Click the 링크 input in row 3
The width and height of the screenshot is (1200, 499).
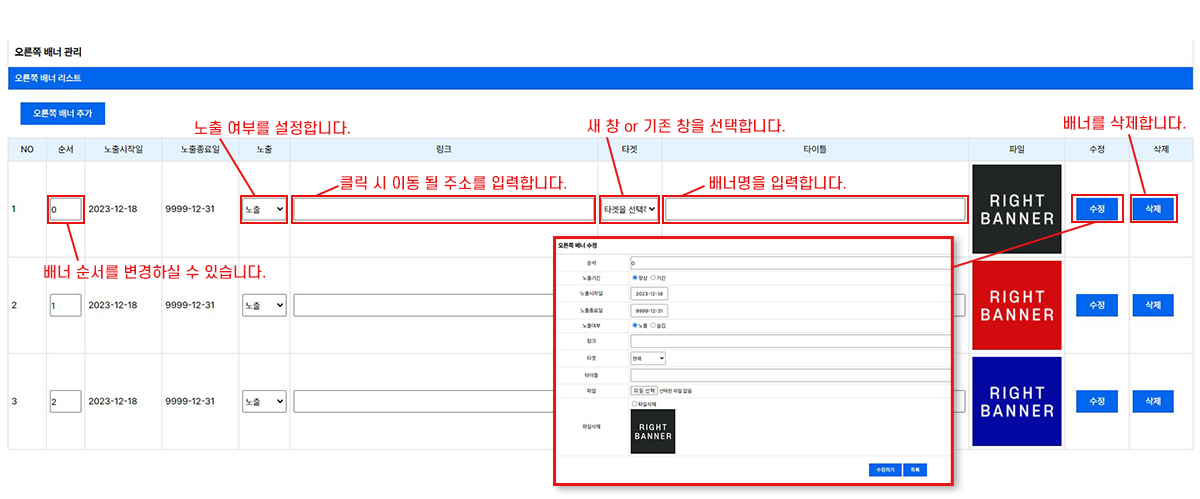pos(423,401)
